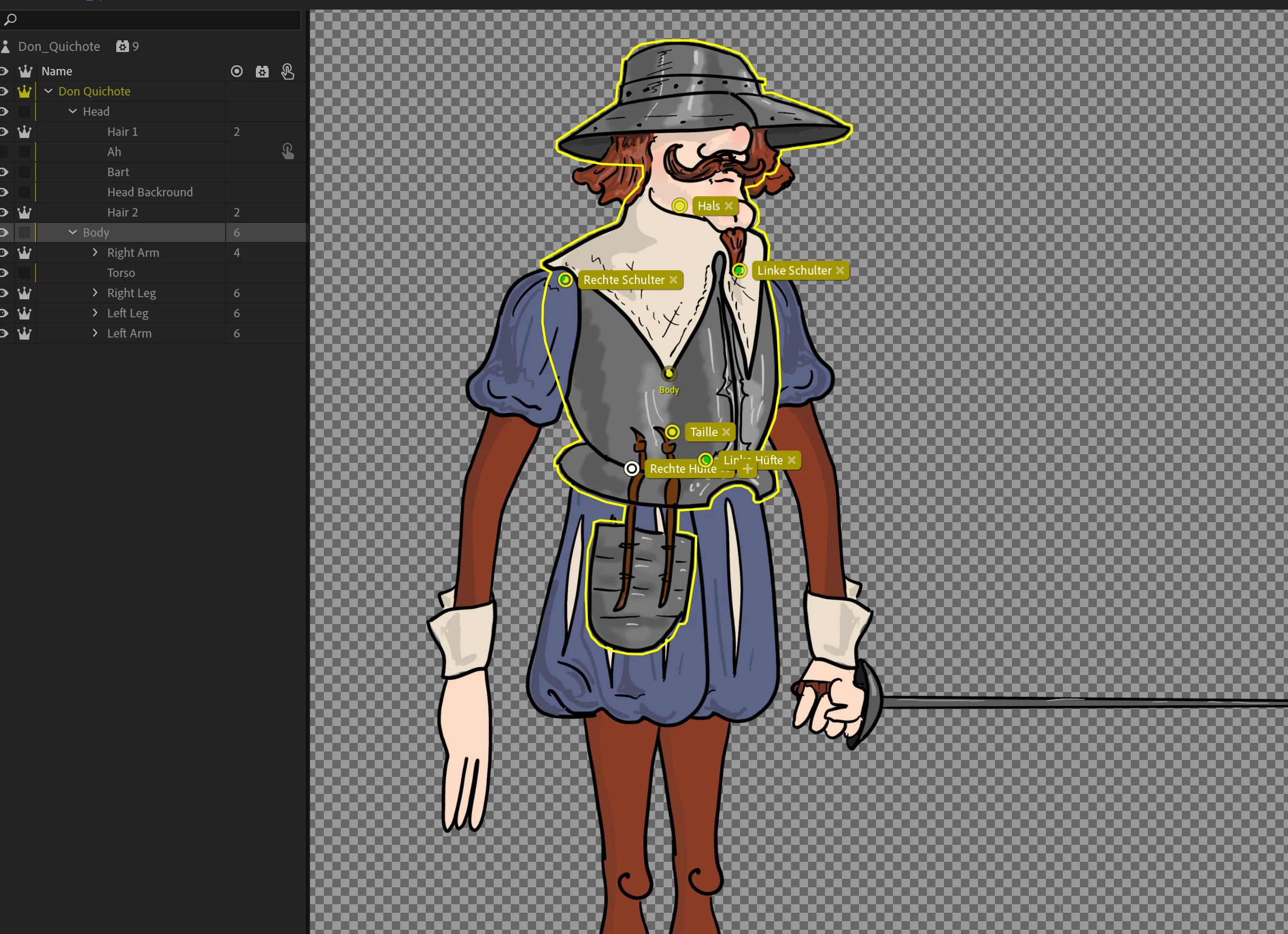Expand the Left Leg group
This screenshot has width=1288, height=934.
point(96,313)
